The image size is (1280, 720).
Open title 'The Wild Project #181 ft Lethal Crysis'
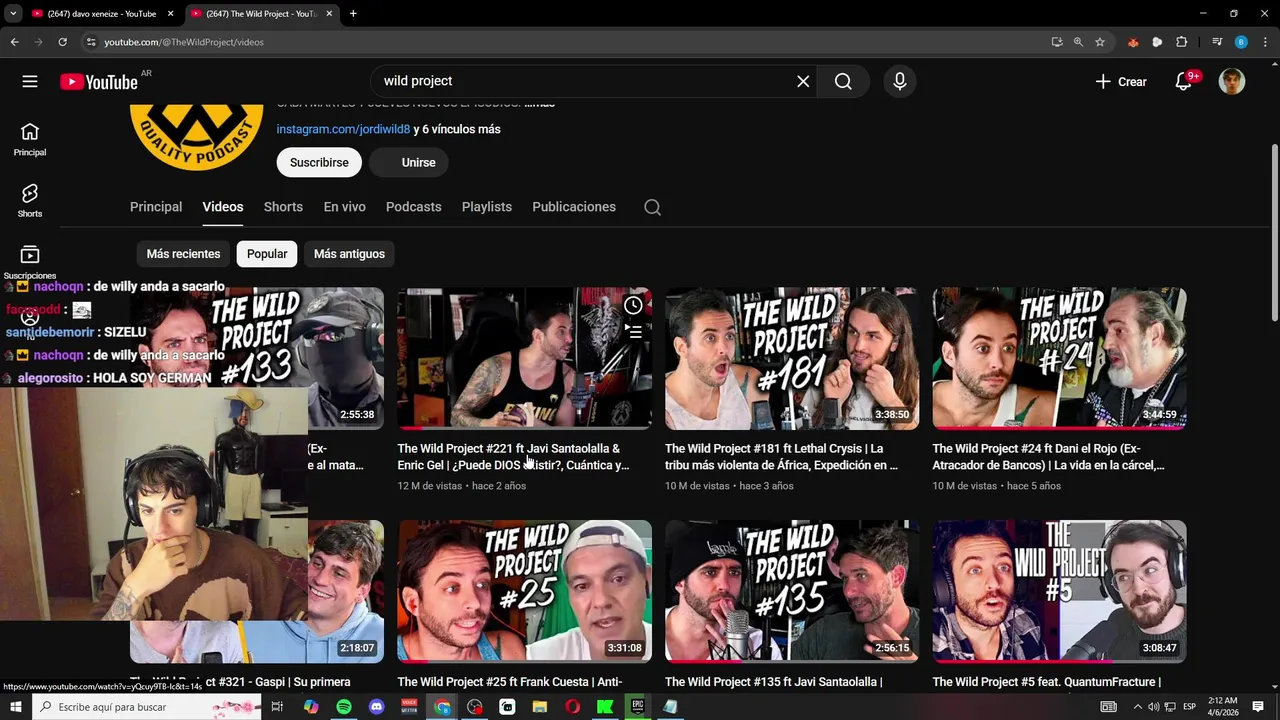pos(781,457)
